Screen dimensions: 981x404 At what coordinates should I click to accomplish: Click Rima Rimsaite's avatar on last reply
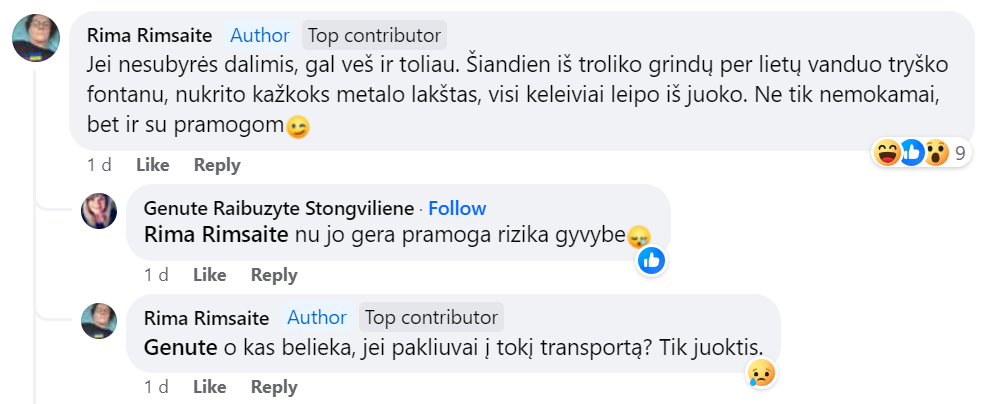(x=100, y=320)
